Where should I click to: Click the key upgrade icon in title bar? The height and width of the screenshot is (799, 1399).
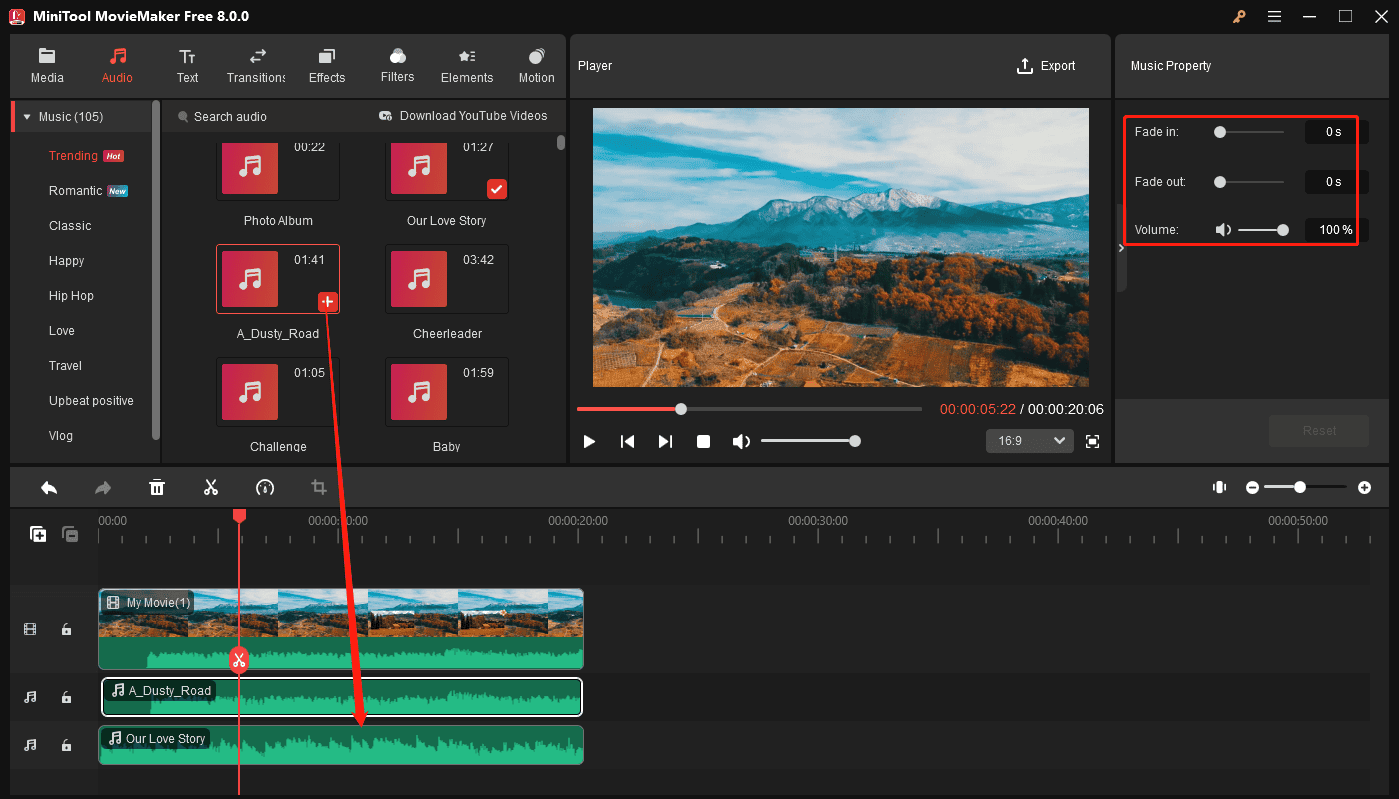pos(1239,16)
